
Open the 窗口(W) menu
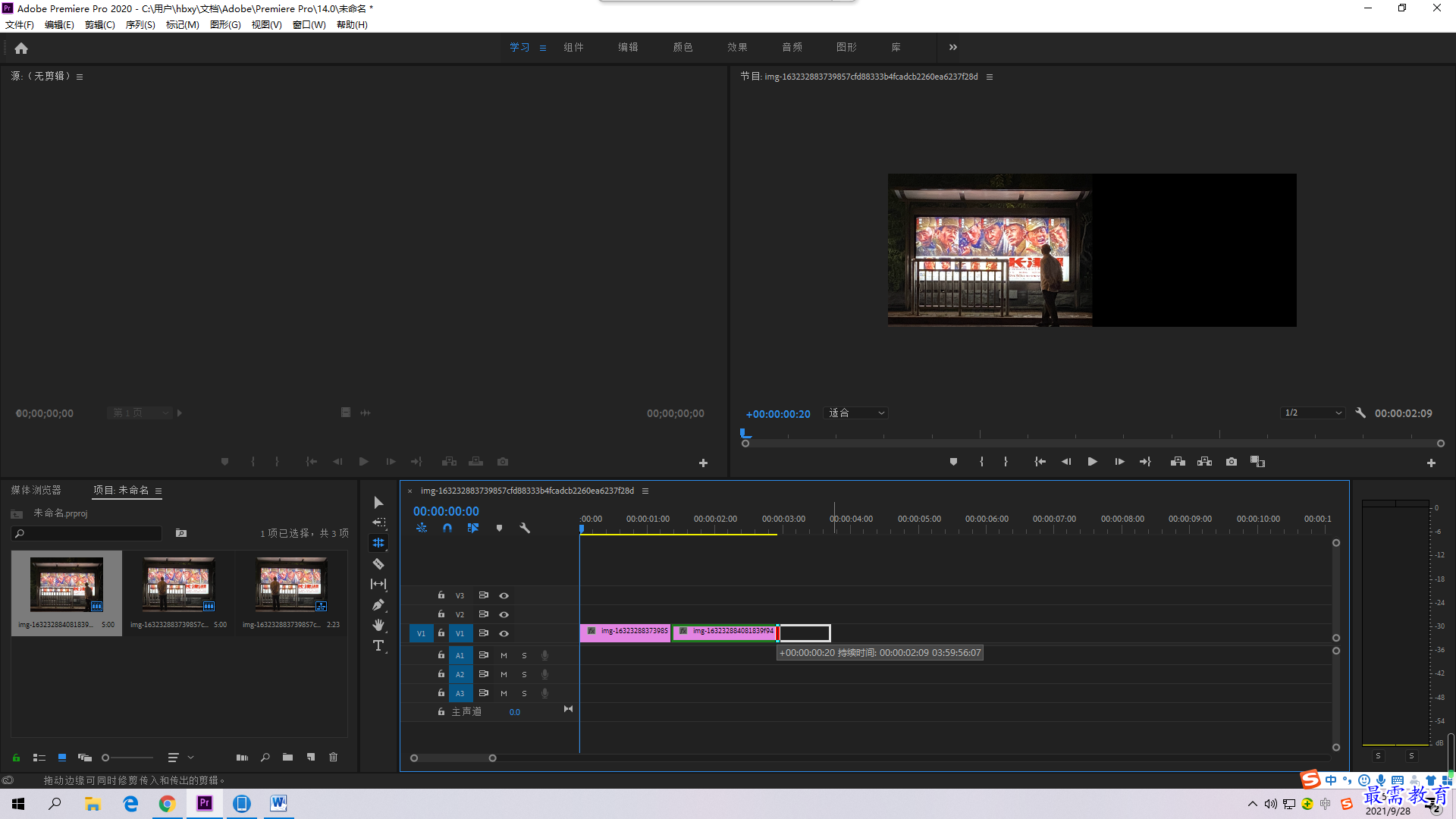point(309,25)
